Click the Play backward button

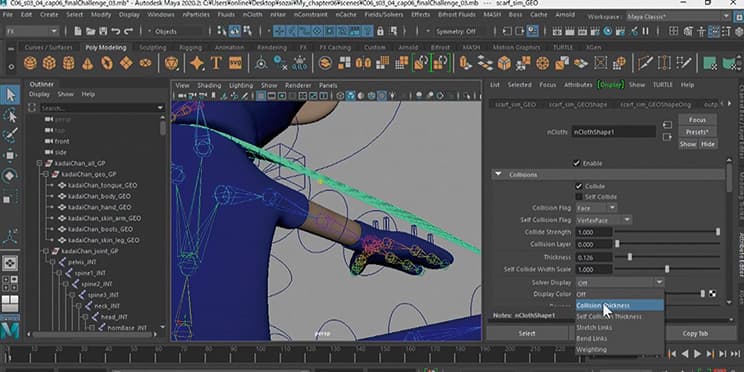685,353
